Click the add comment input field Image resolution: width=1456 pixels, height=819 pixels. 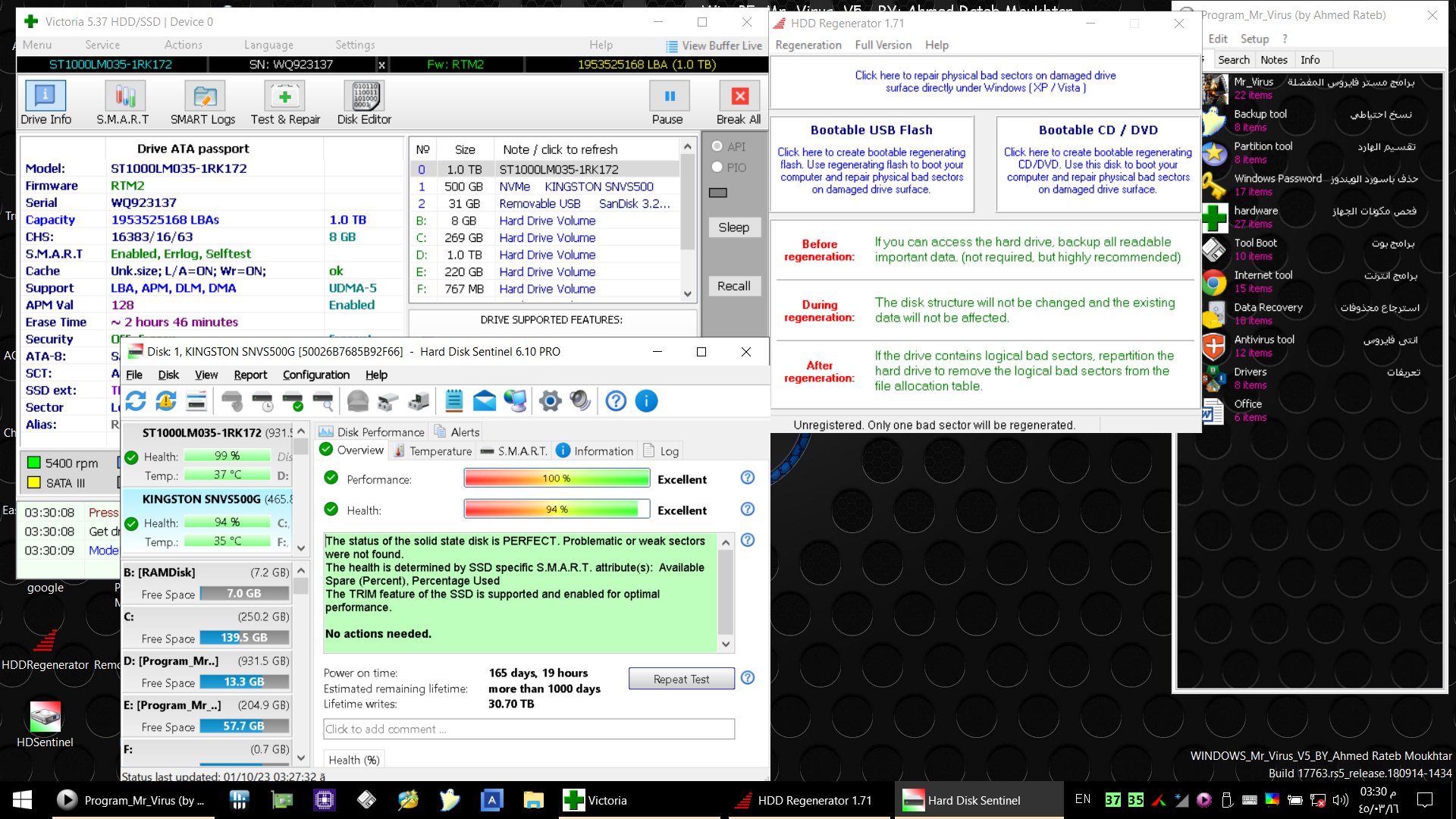point(529,729)
